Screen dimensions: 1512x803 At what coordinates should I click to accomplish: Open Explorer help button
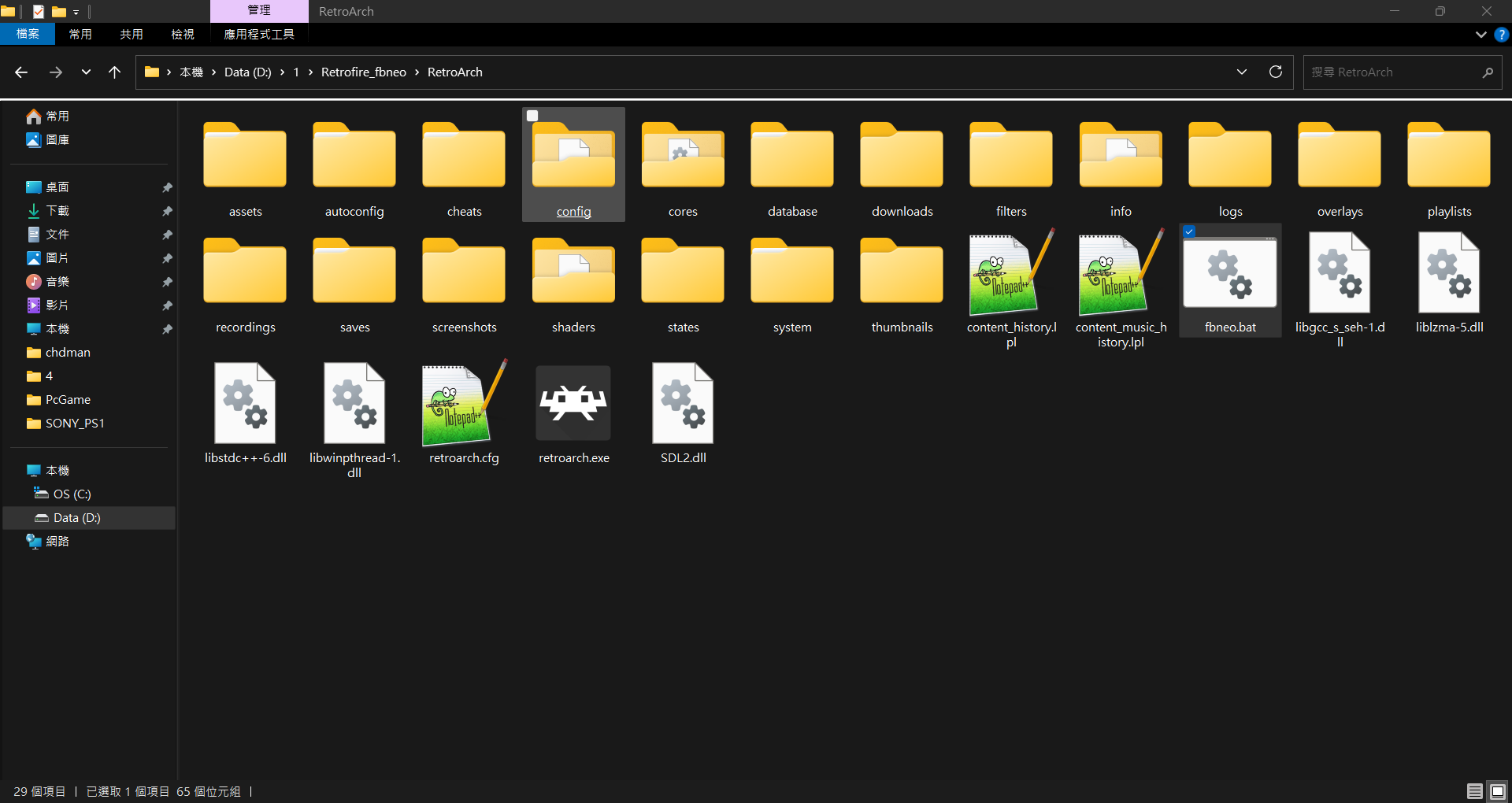(x=1501, y=35)
